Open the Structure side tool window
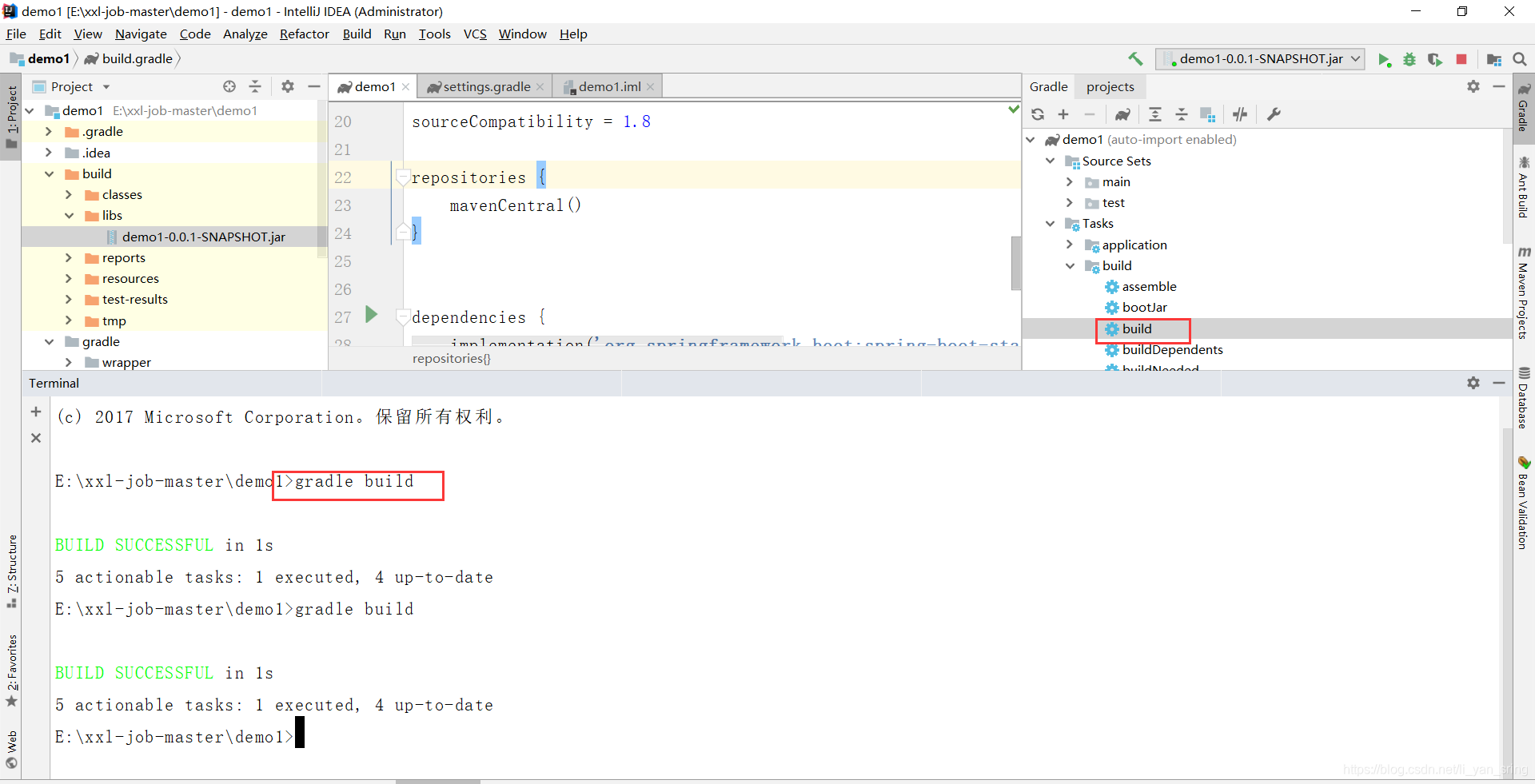The image size is (1535, 784). point(12,571)
